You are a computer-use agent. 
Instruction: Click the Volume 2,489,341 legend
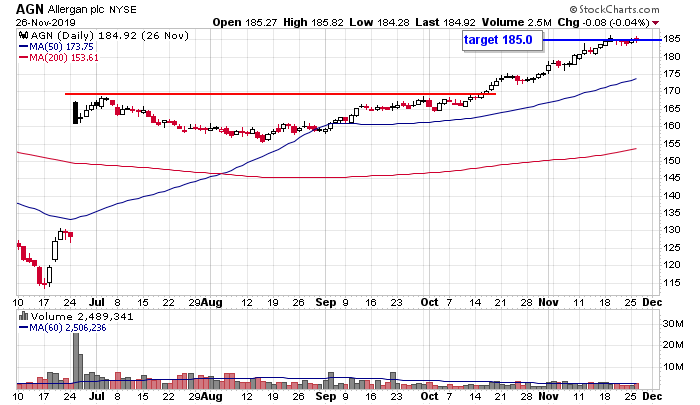point(82,317)
